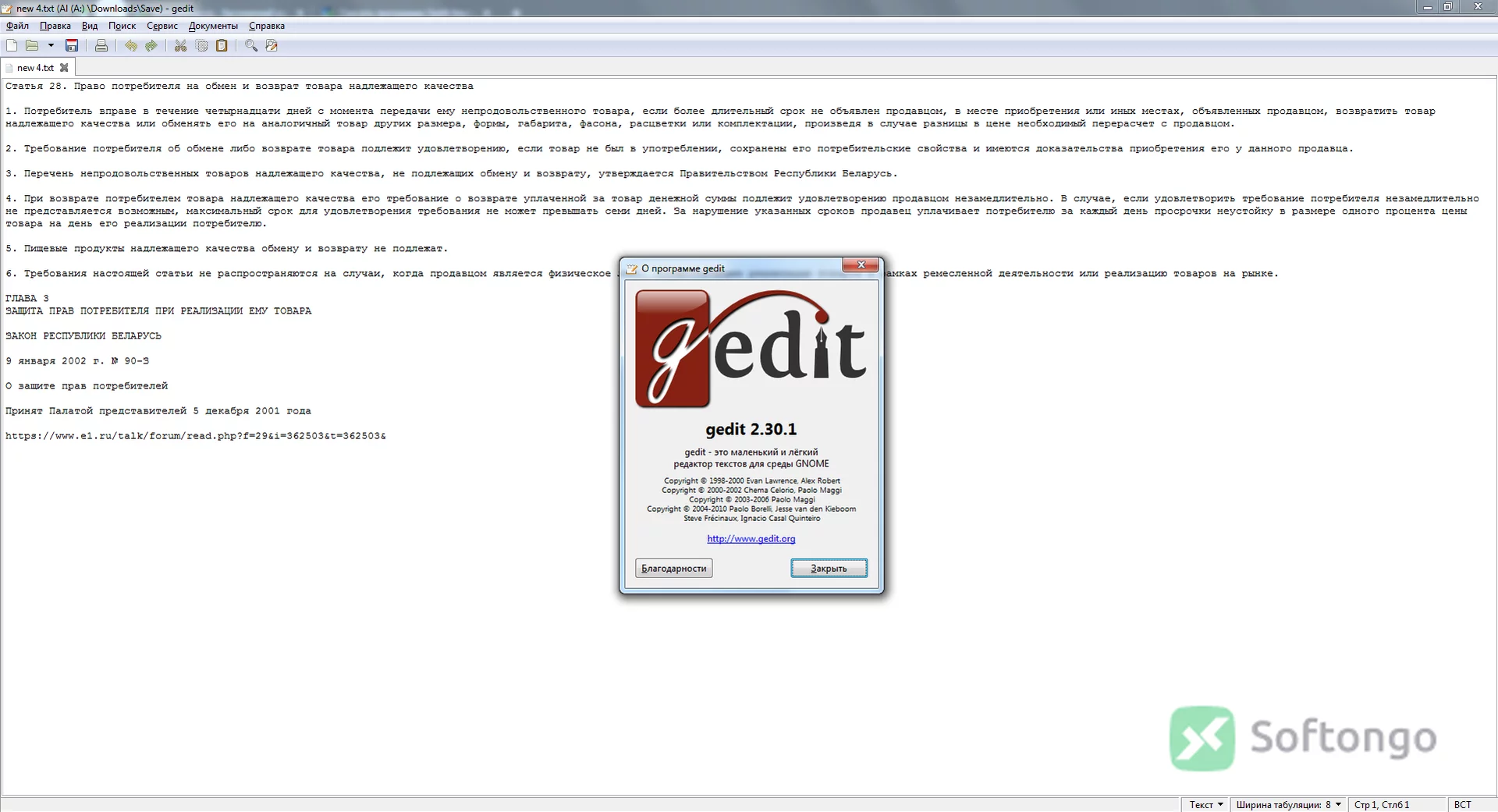Click the Стр 1, Стлб 1 status entry
The image size is (1498, 812).
[1382, 805]
